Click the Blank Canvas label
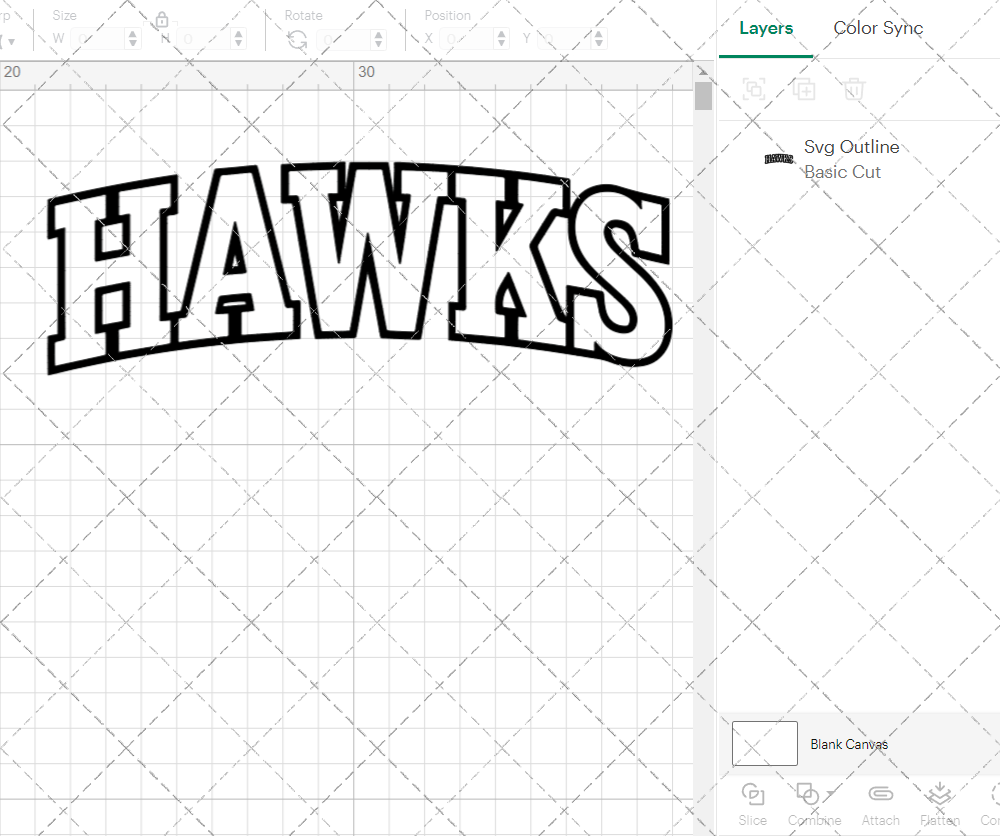The image size is (1000, 836). click(850, 744)
